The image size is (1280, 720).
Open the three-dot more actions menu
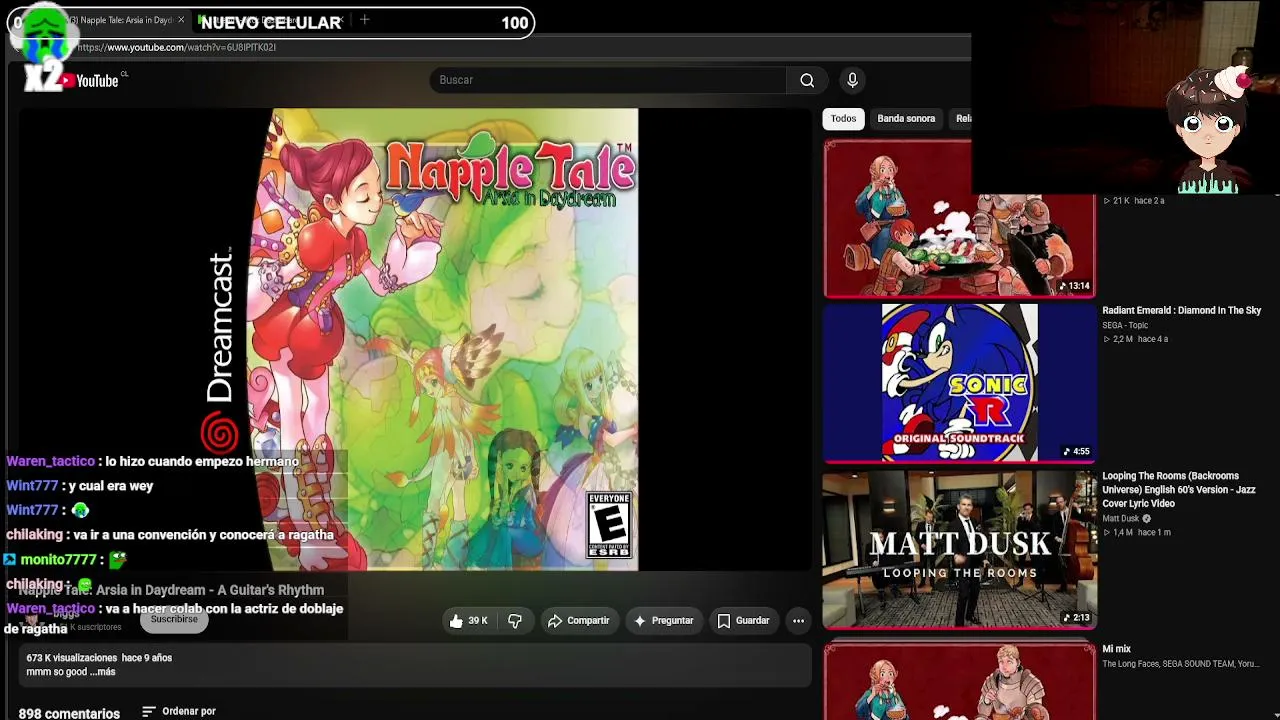click(x=798, y=621)
